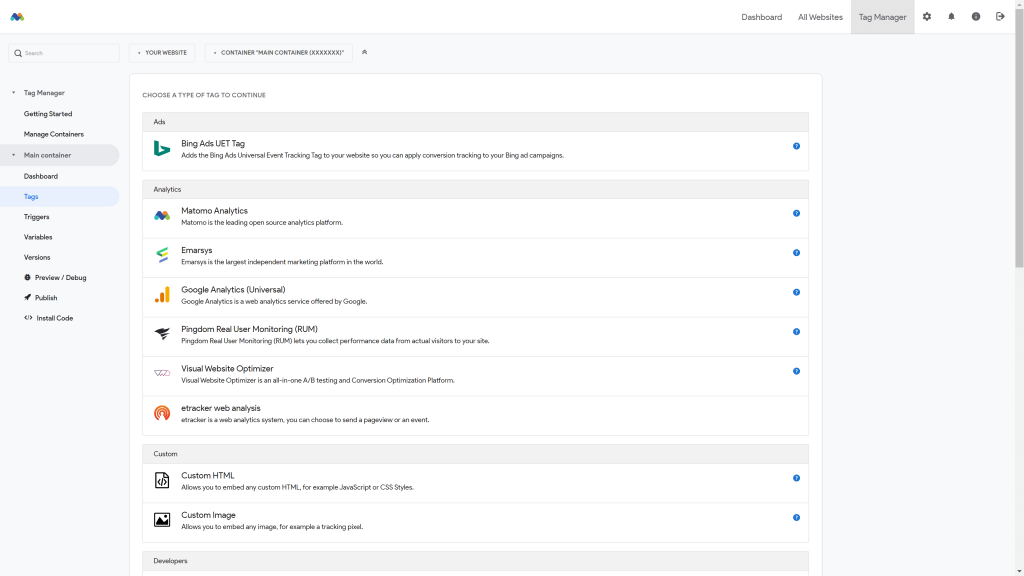1024x576 pixels.
Task: Click the search magnifier icon
Action: coord(18,54)
